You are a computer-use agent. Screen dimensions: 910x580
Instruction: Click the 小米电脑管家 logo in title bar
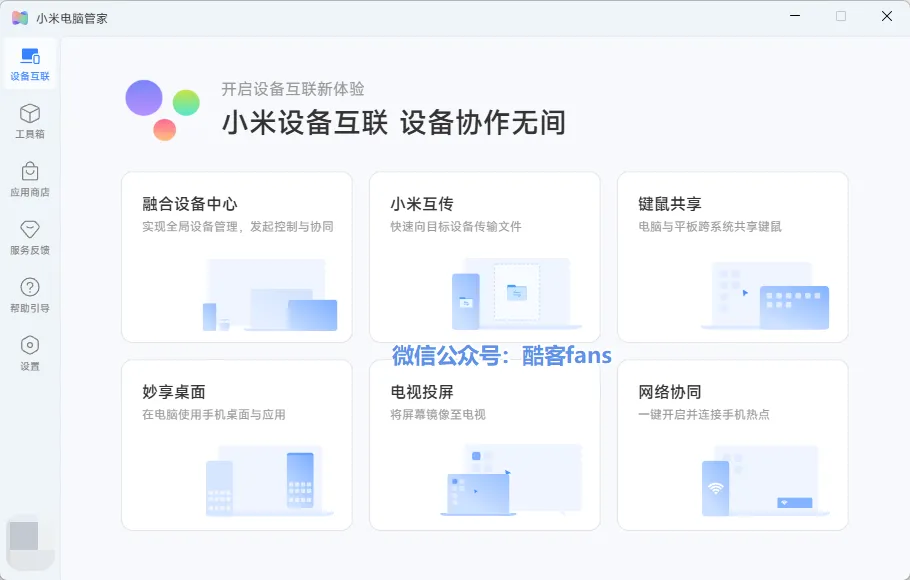[20, 18]
